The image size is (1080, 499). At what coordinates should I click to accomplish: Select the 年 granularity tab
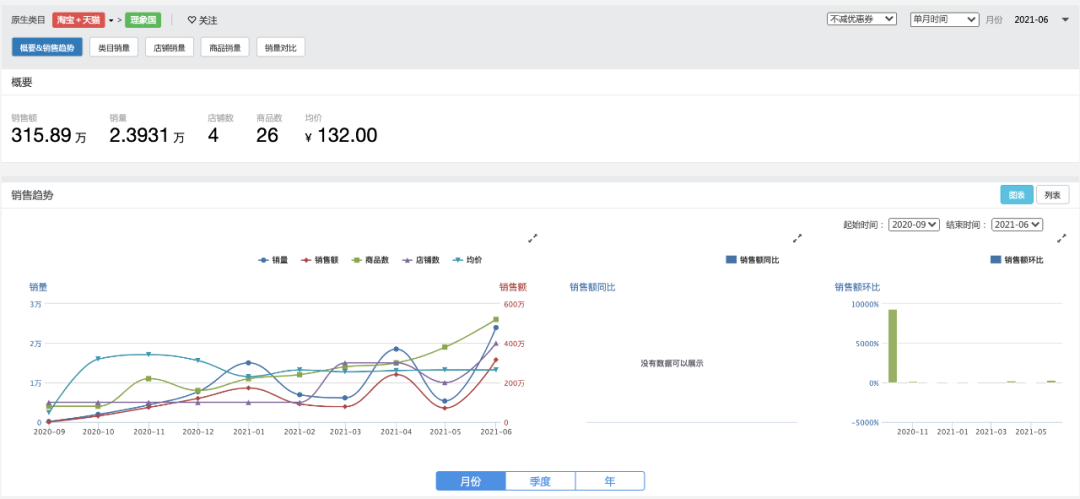coord(610,481)
